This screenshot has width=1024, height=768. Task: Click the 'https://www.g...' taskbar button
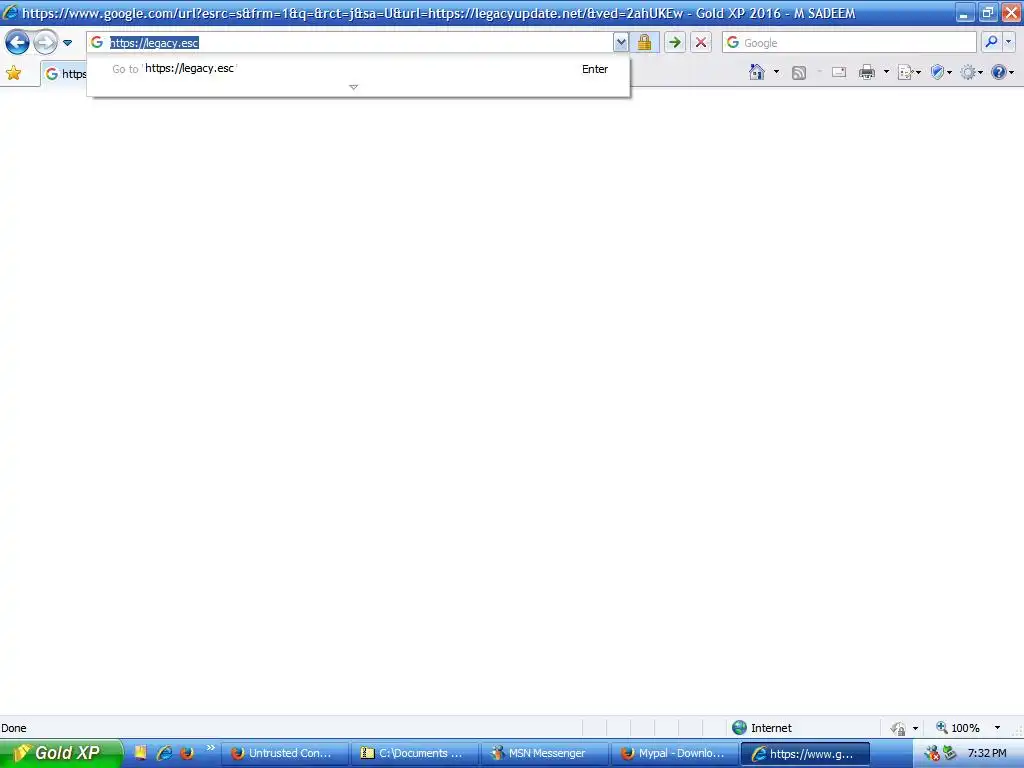click(x=805, y=754)
